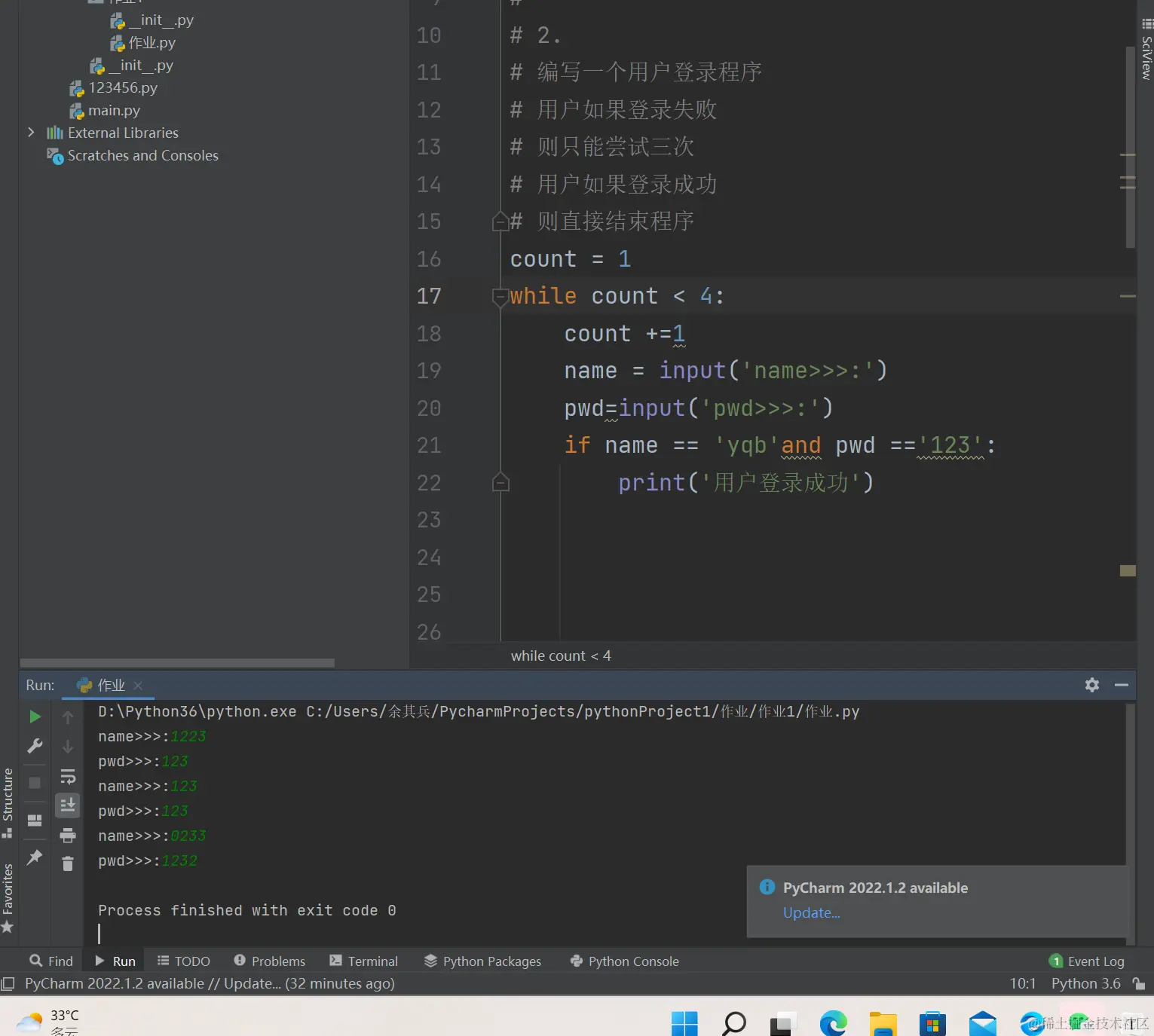Click Update link in PyCharm notification
Viewport: 1154px width, 1036px height.
coord(811,913)
